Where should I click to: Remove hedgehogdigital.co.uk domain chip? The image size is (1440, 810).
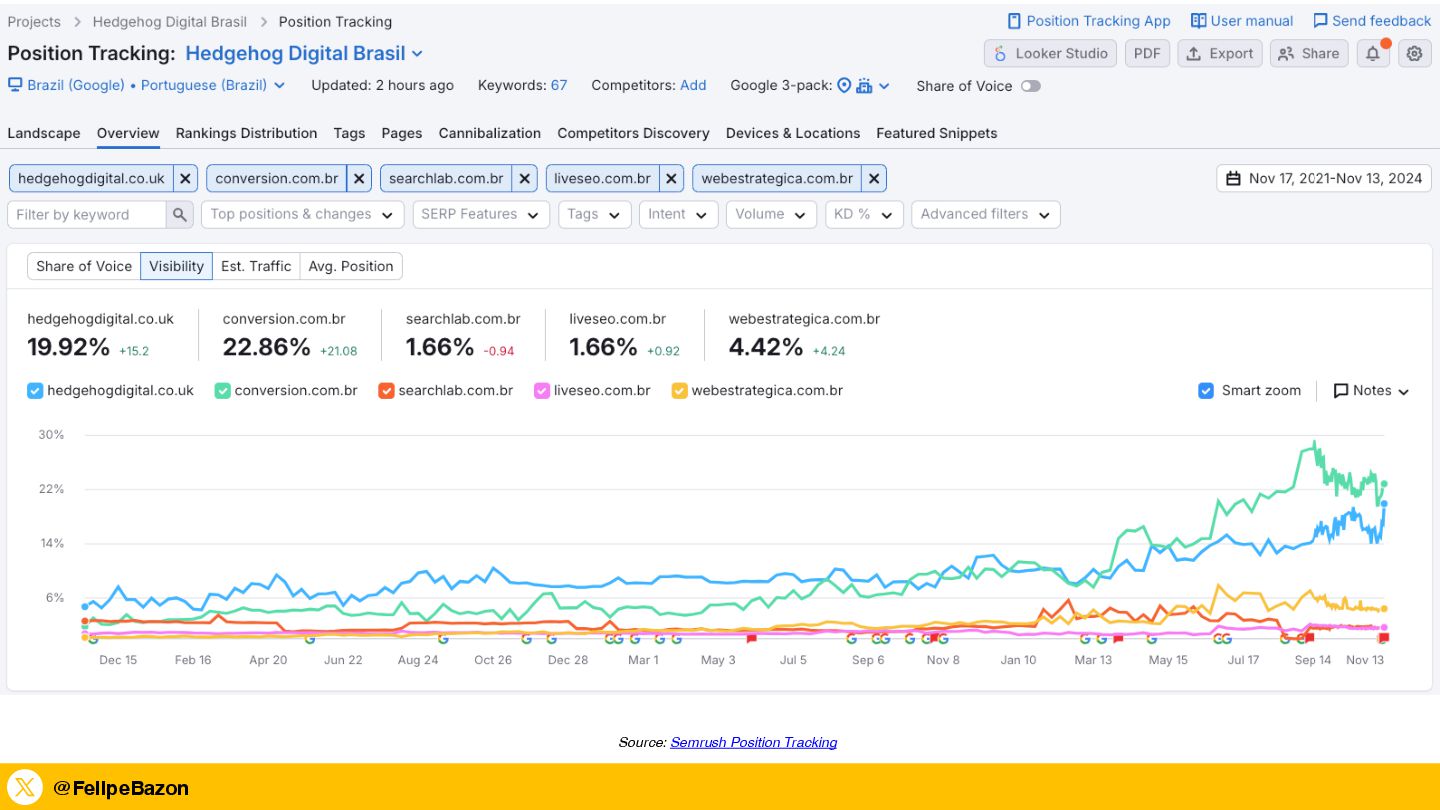(x=185, y=179)
